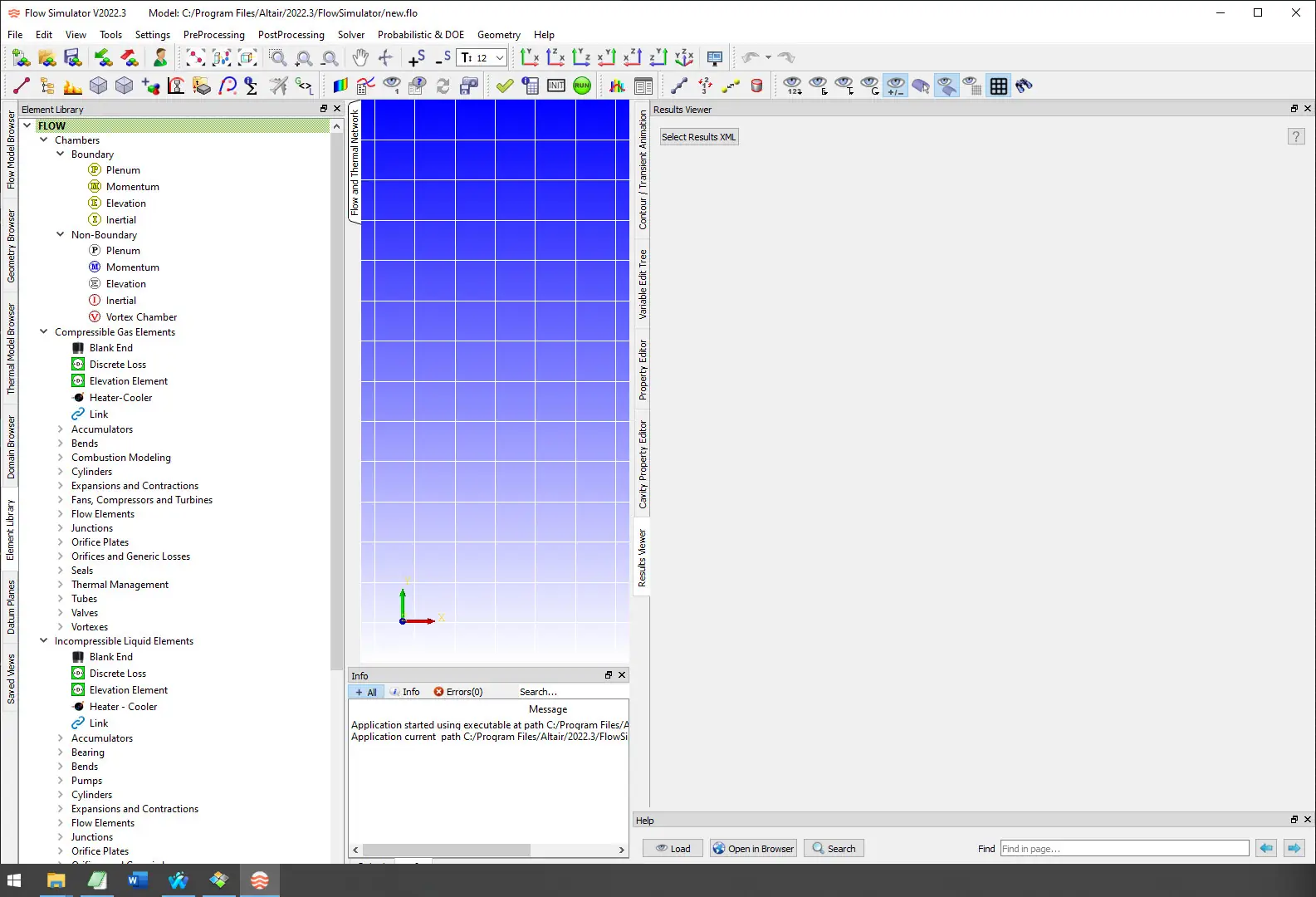Click the Load button in Help

[673, 848]
